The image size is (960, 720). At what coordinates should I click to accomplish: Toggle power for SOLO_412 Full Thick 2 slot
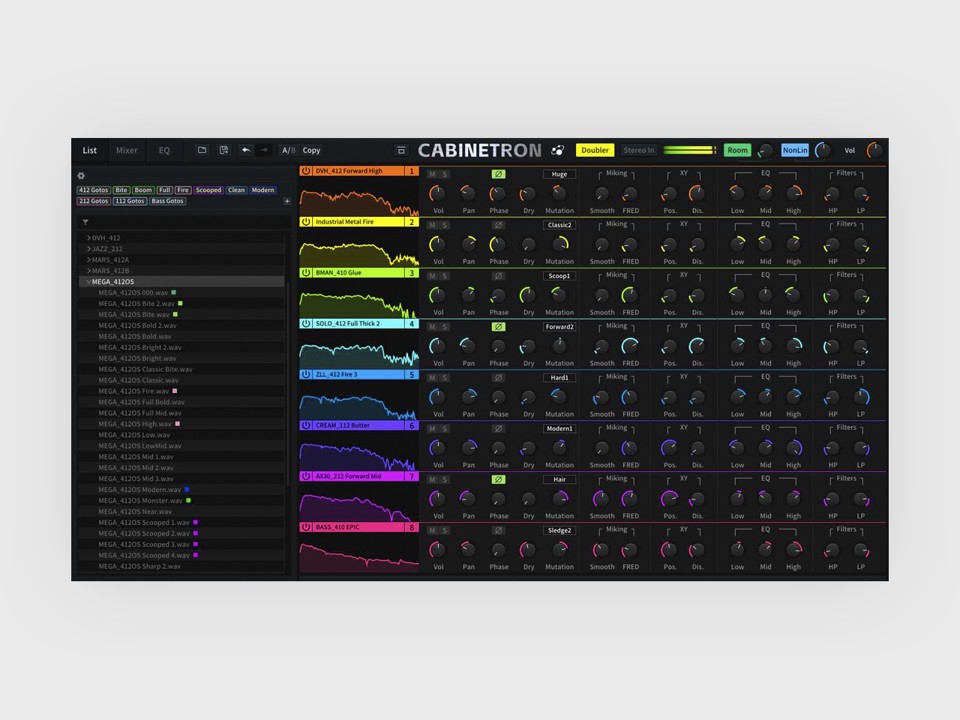pyautogui.click(x=306, y=323)
